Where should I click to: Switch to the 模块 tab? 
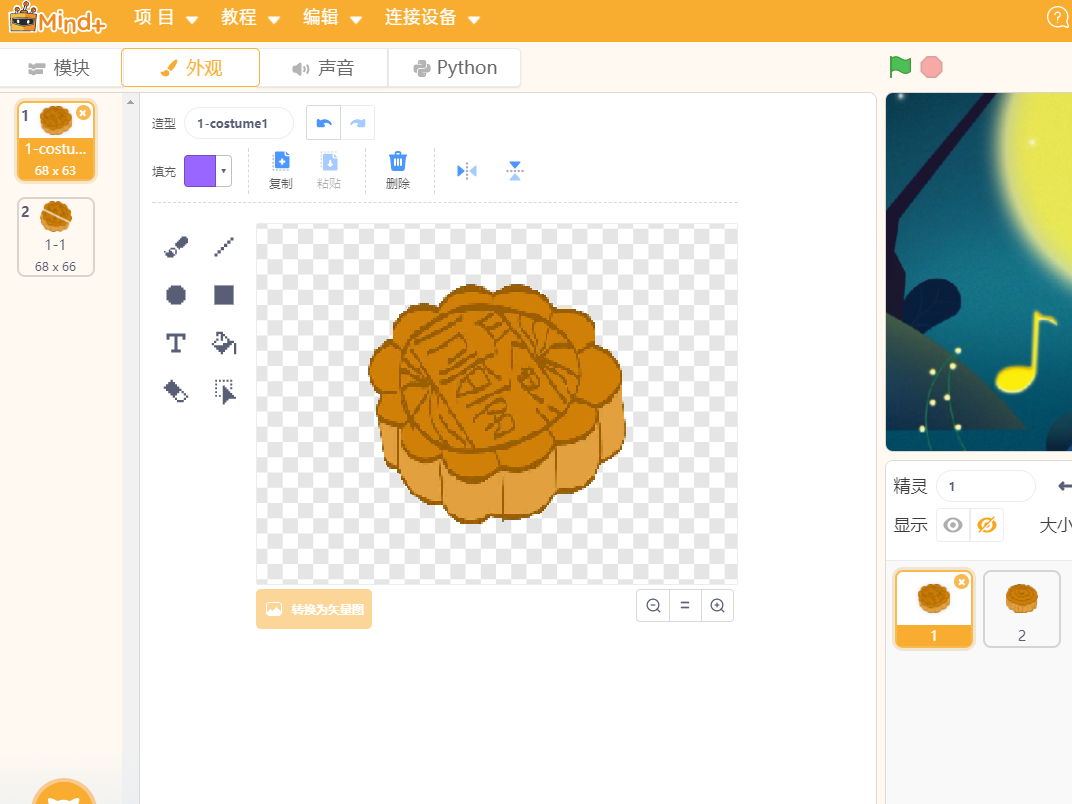59,68
